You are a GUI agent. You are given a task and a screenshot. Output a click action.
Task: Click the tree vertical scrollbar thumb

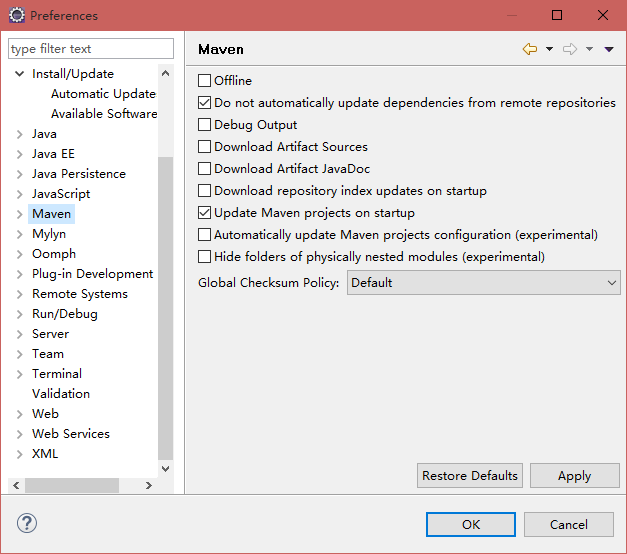coord(166,308)
